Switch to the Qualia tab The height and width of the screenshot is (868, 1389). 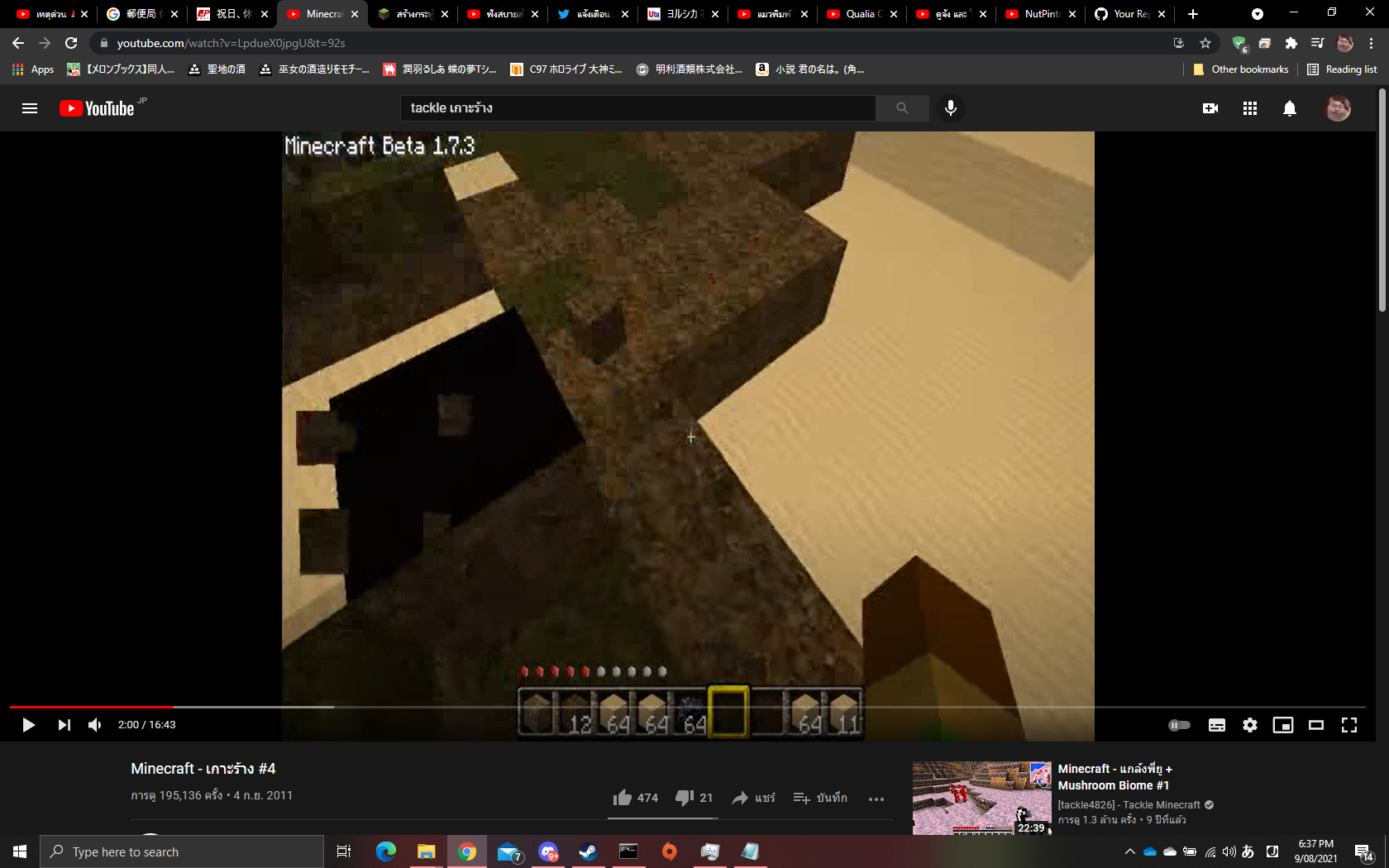click(x=862, y=14)
